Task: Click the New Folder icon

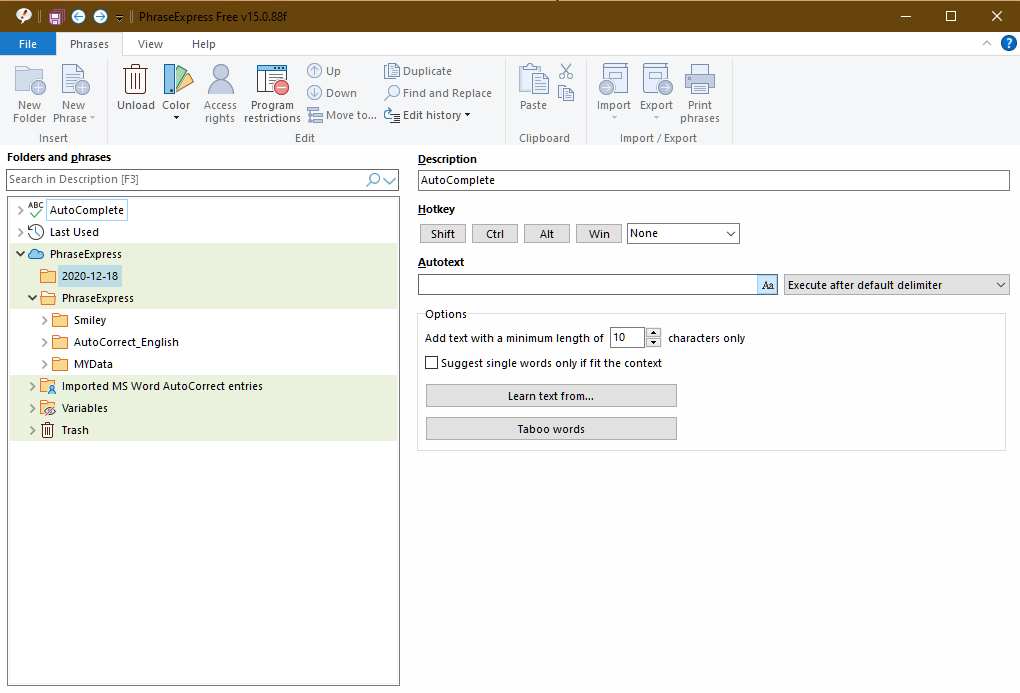Action: (30, 80)
